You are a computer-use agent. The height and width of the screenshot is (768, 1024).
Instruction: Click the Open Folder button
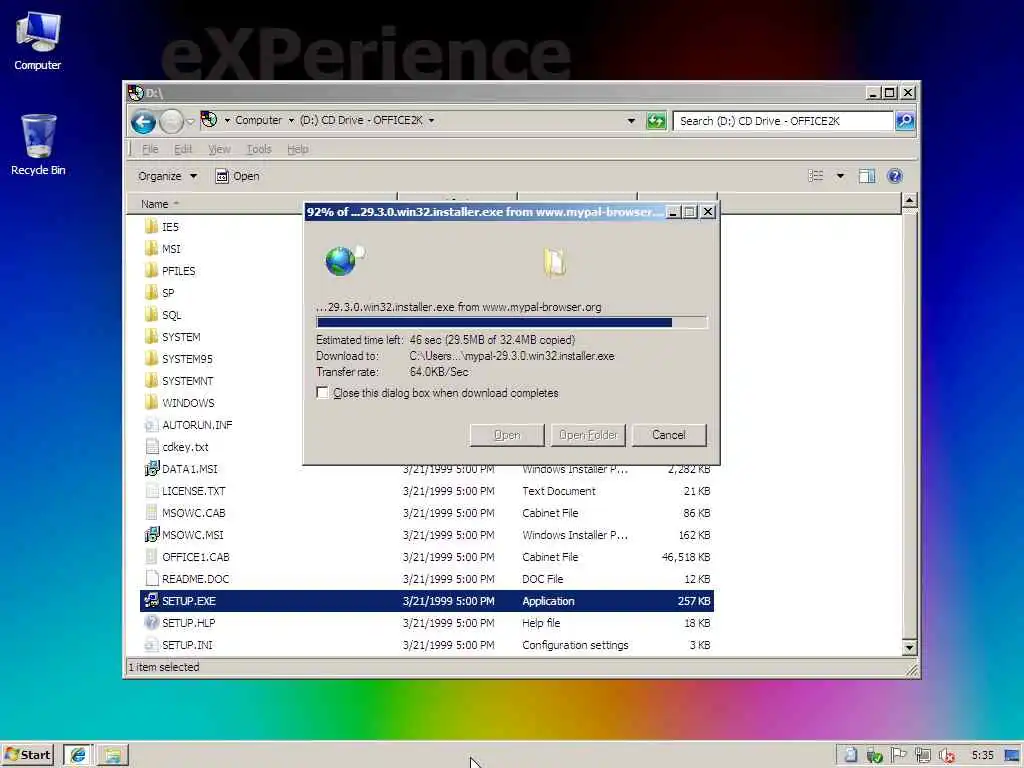tap(588, 435)
